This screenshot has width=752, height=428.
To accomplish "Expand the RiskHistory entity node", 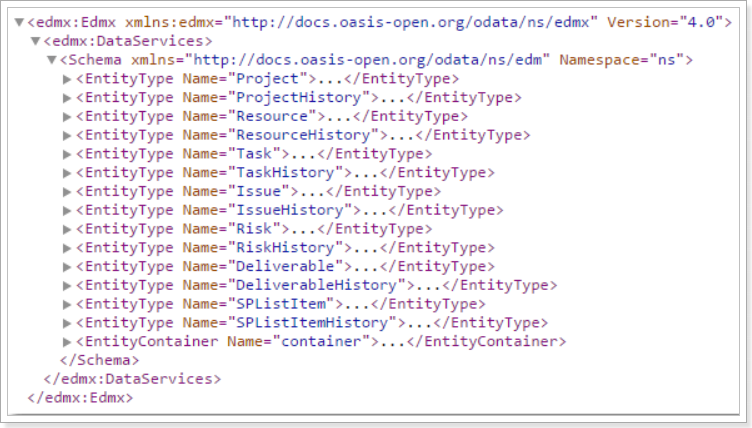I will [67, 248].
